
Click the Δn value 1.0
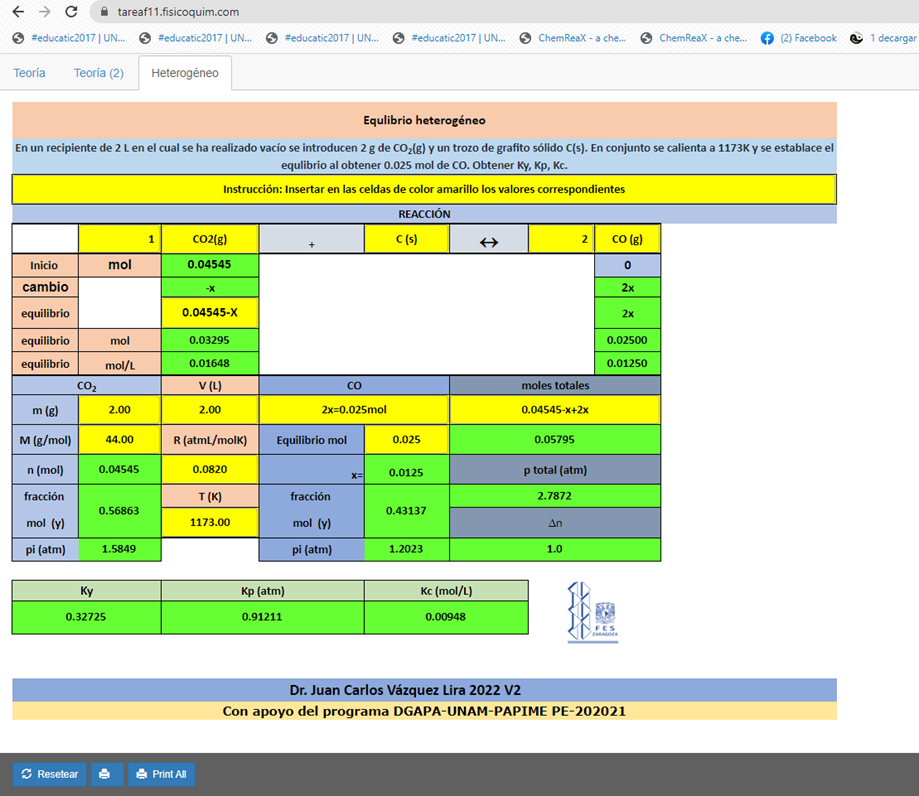coord(555,549)
